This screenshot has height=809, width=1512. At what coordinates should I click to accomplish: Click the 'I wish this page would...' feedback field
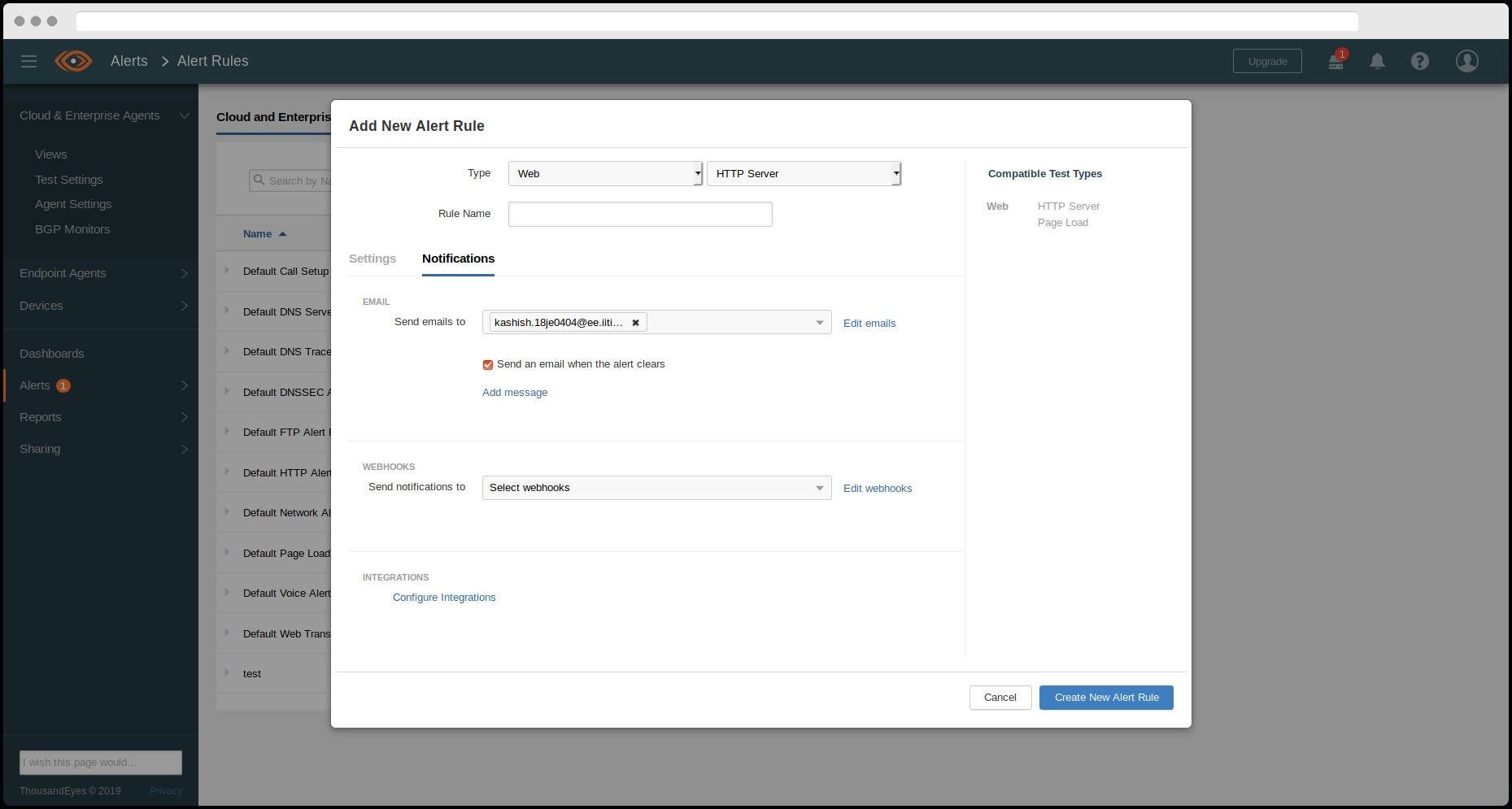click(x=101, y=763)
